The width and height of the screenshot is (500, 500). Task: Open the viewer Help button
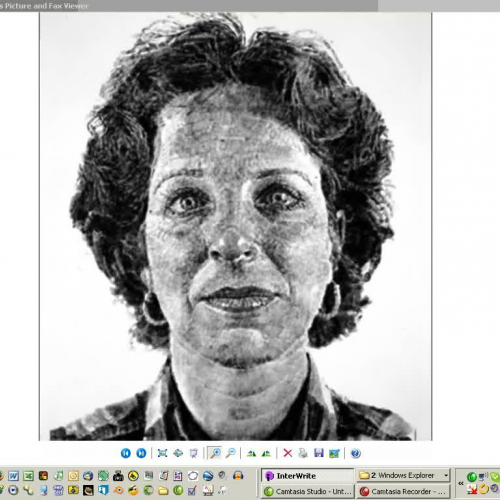tap(356, 453)
